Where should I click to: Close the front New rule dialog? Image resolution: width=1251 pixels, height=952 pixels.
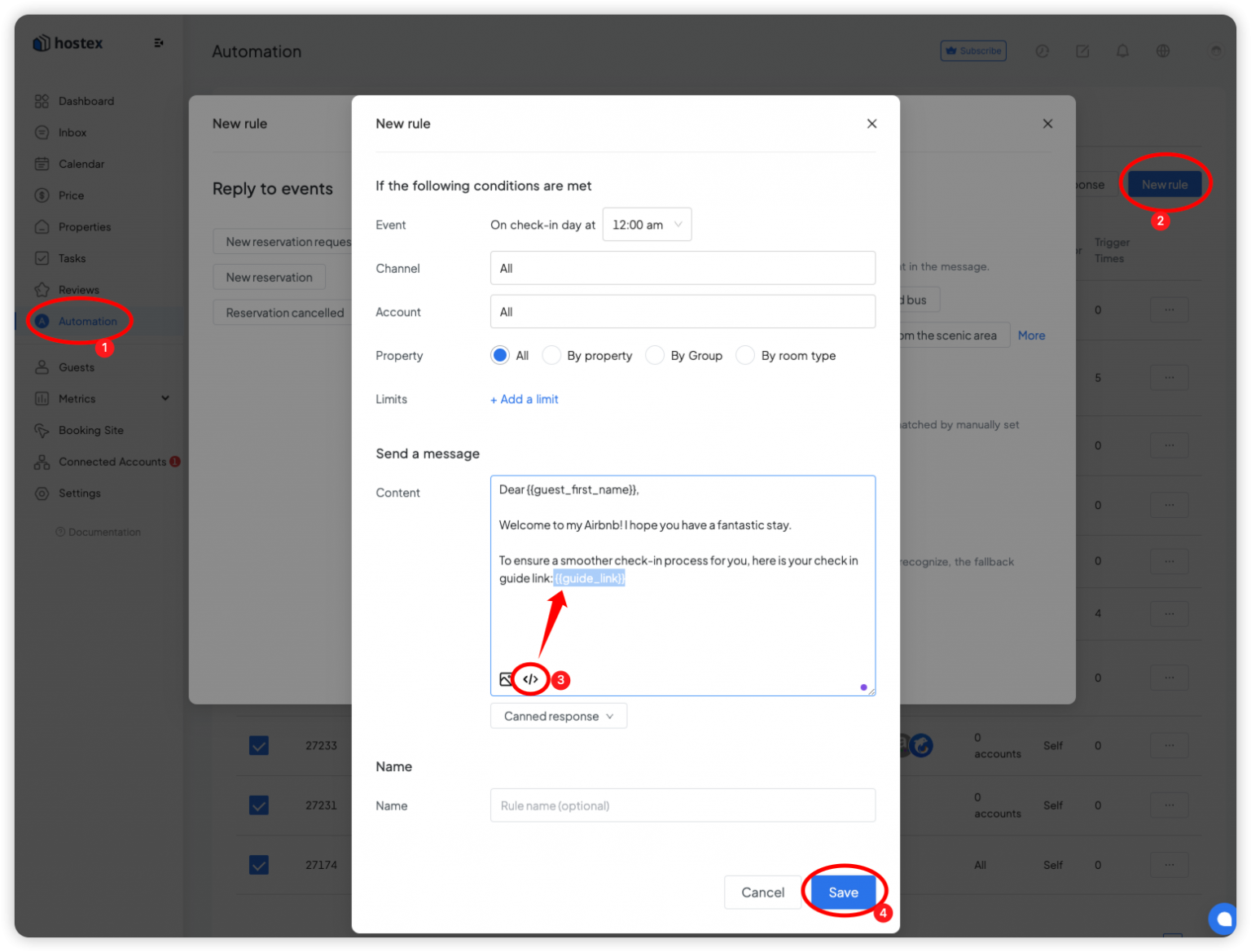point(871,124)
